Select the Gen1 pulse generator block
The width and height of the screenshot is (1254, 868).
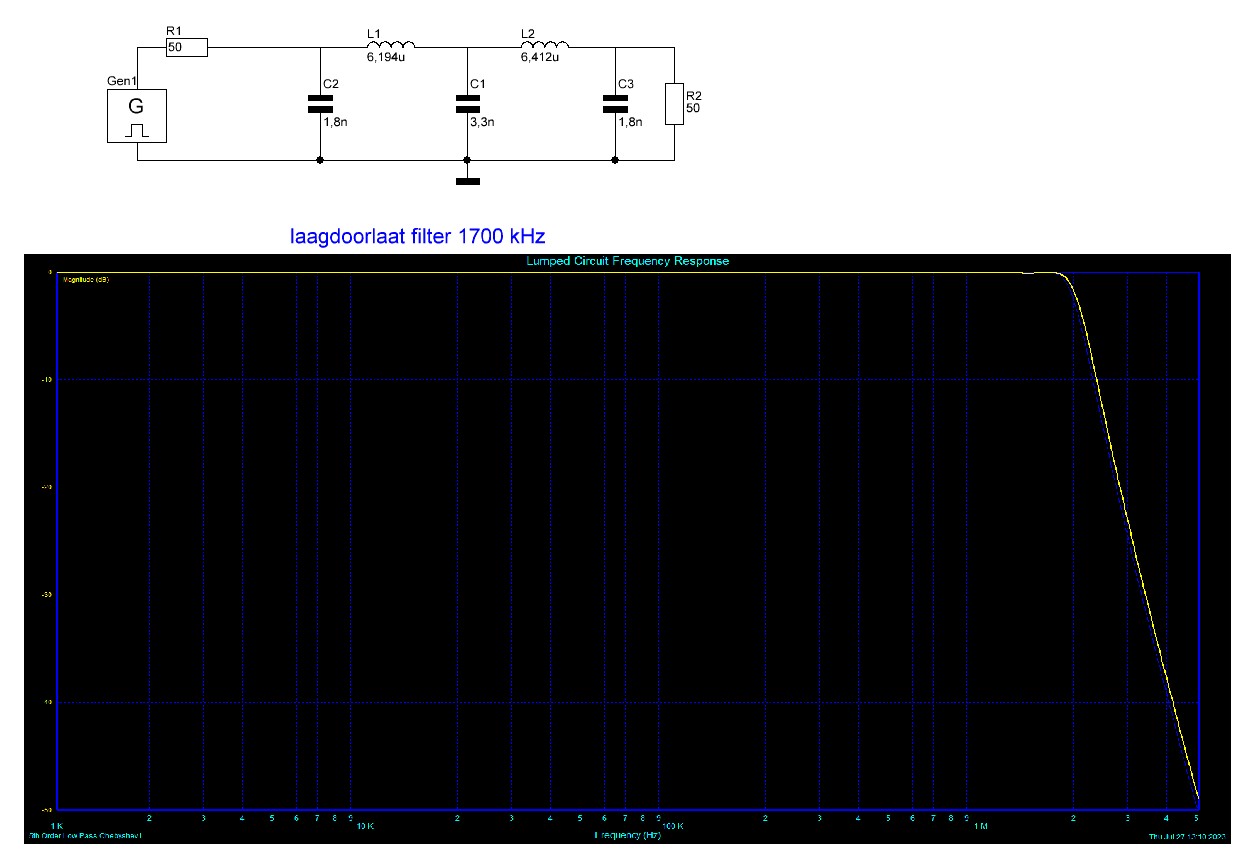[x=137, y=115]
